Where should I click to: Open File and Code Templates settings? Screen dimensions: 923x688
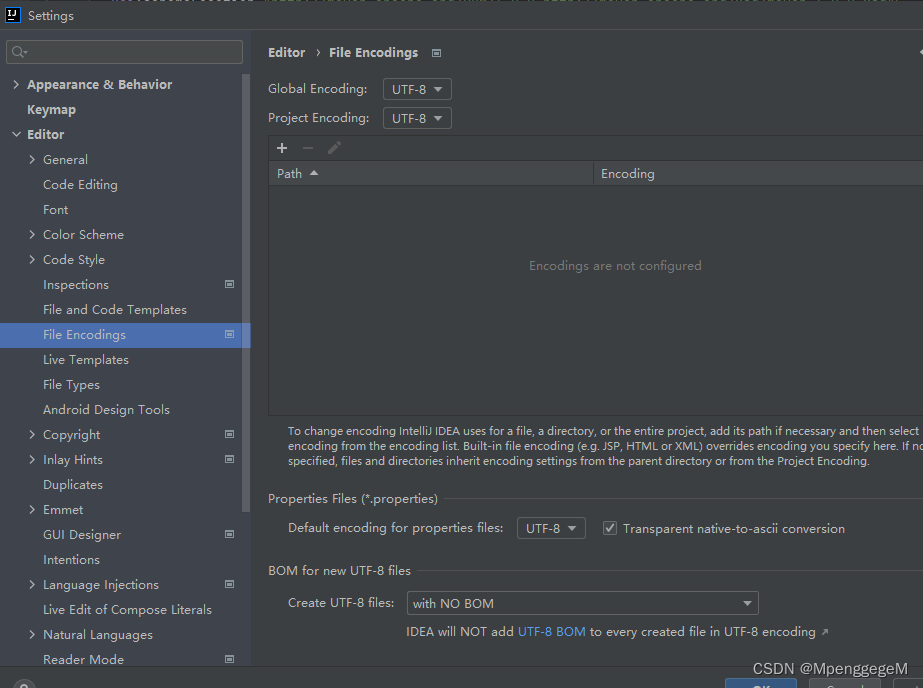click(x=115, y=310)
